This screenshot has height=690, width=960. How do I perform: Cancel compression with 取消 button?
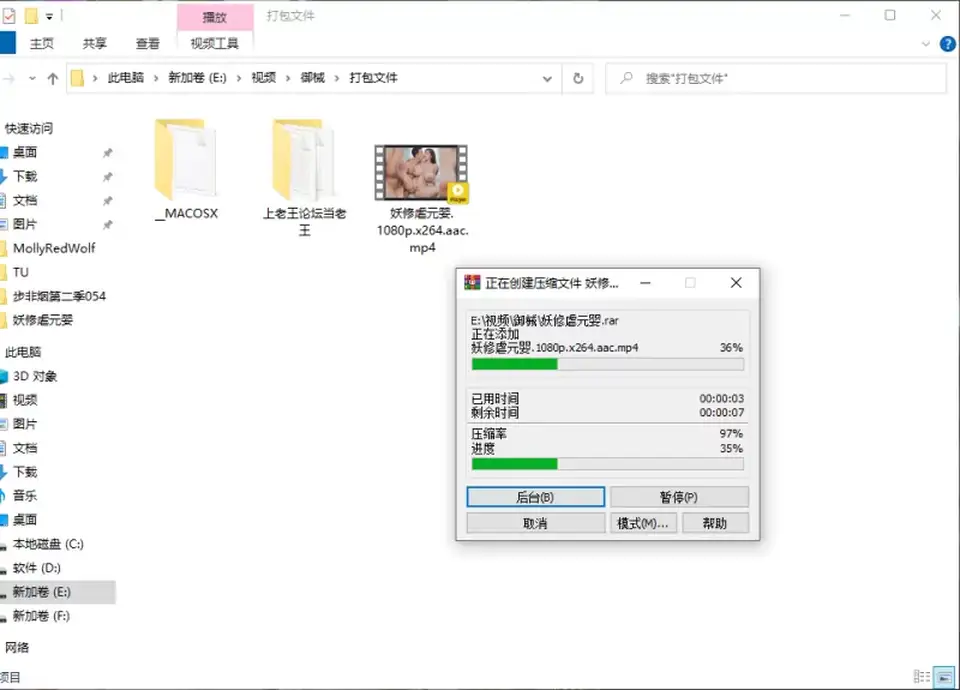[536, 523]
